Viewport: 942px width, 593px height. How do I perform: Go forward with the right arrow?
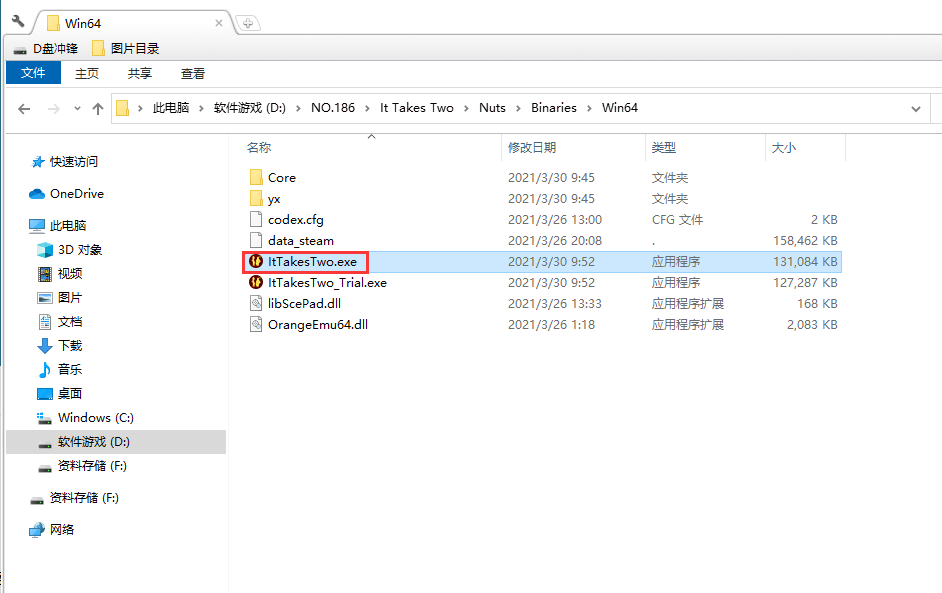(53, 109)
